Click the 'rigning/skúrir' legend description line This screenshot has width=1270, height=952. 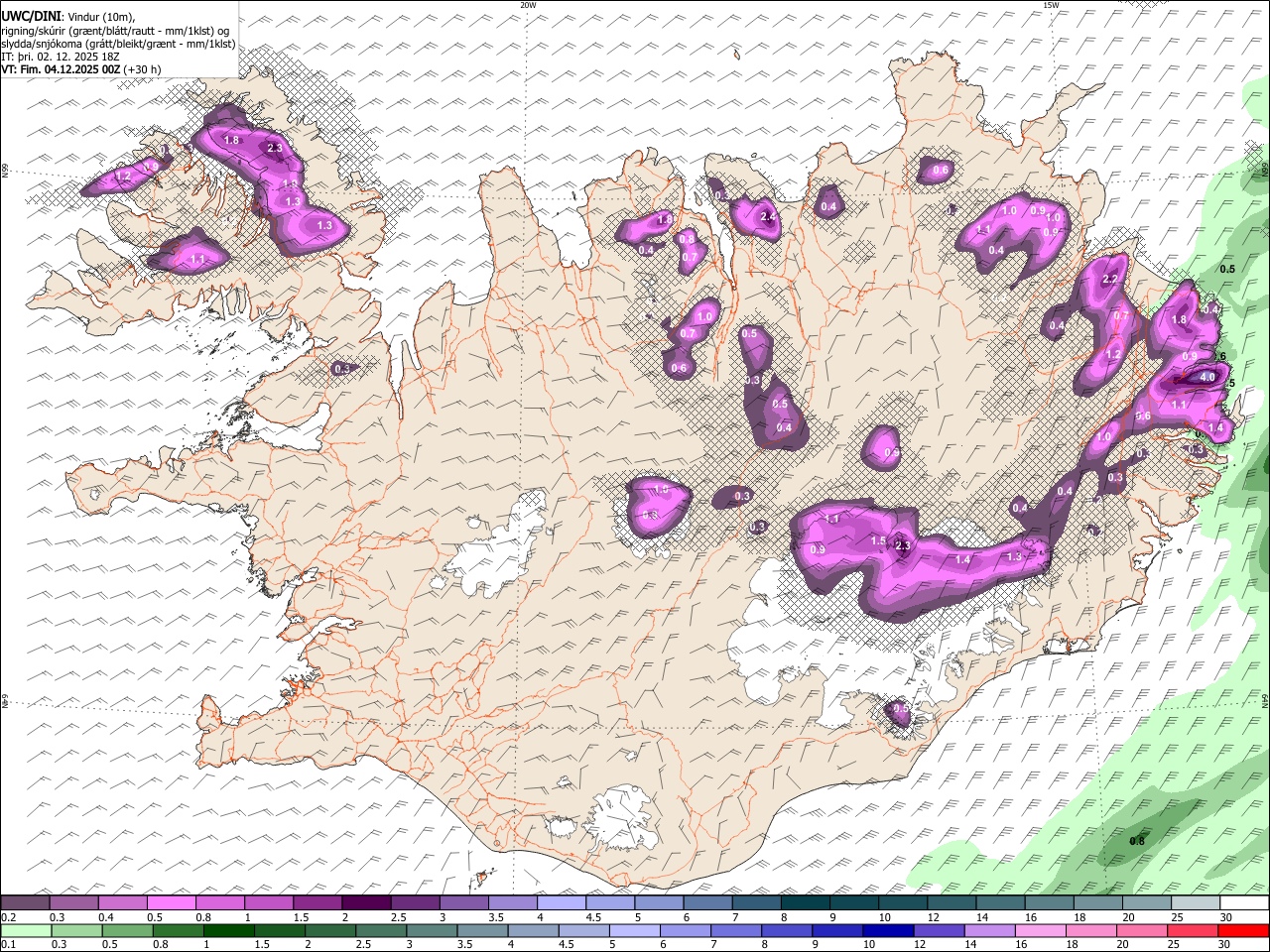coord(115,30)
